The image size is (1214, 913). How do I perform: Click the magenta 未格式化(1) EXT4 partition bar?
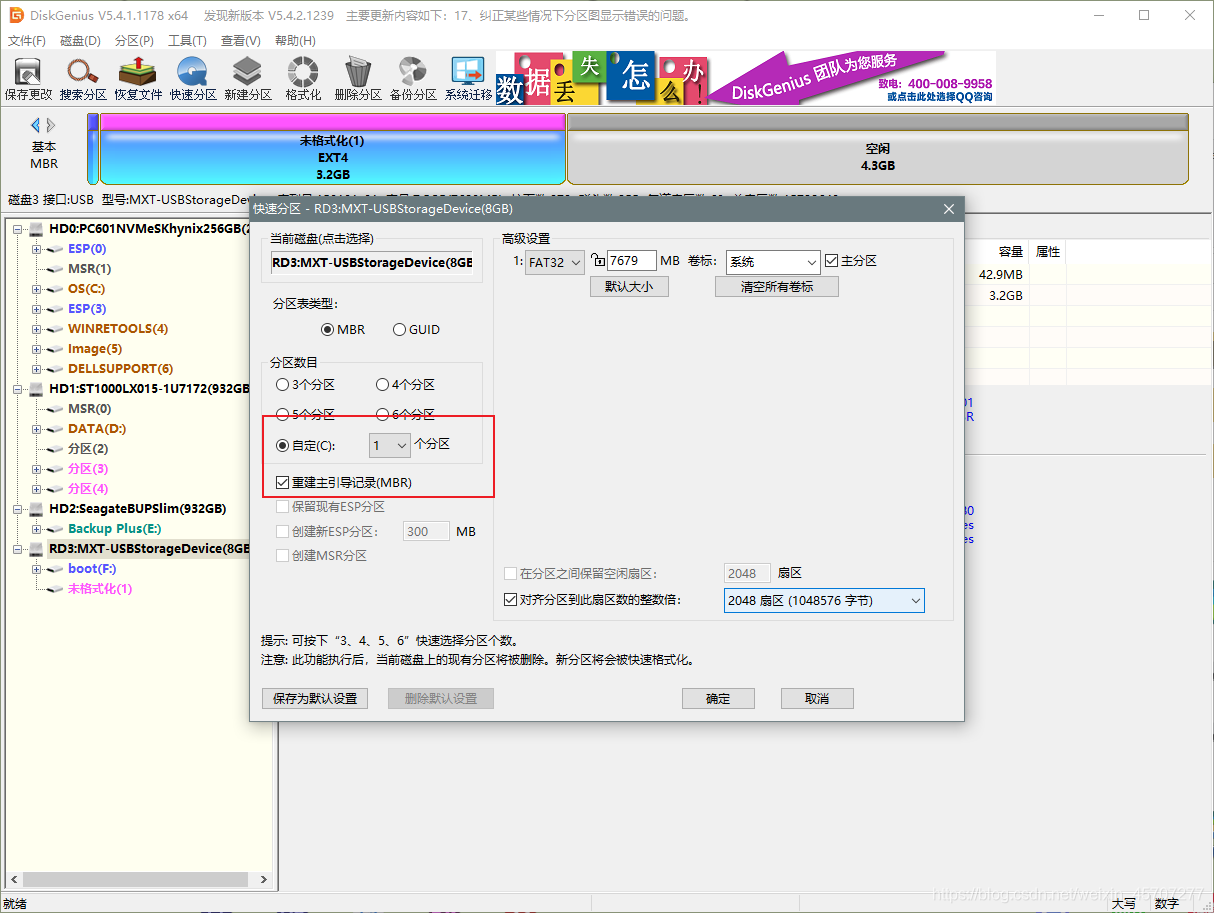[333, 149]
